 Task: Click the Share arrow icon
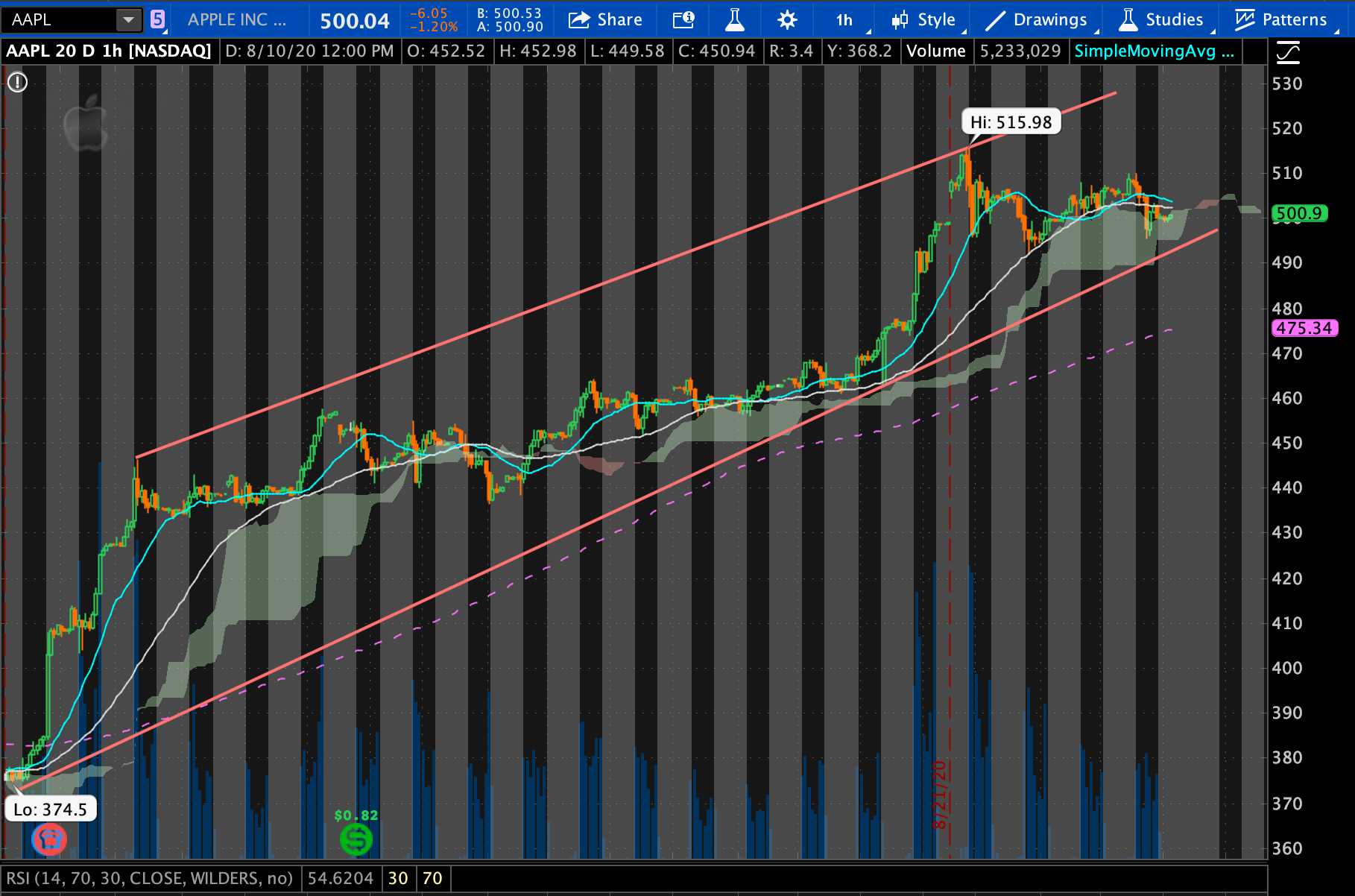579,20
